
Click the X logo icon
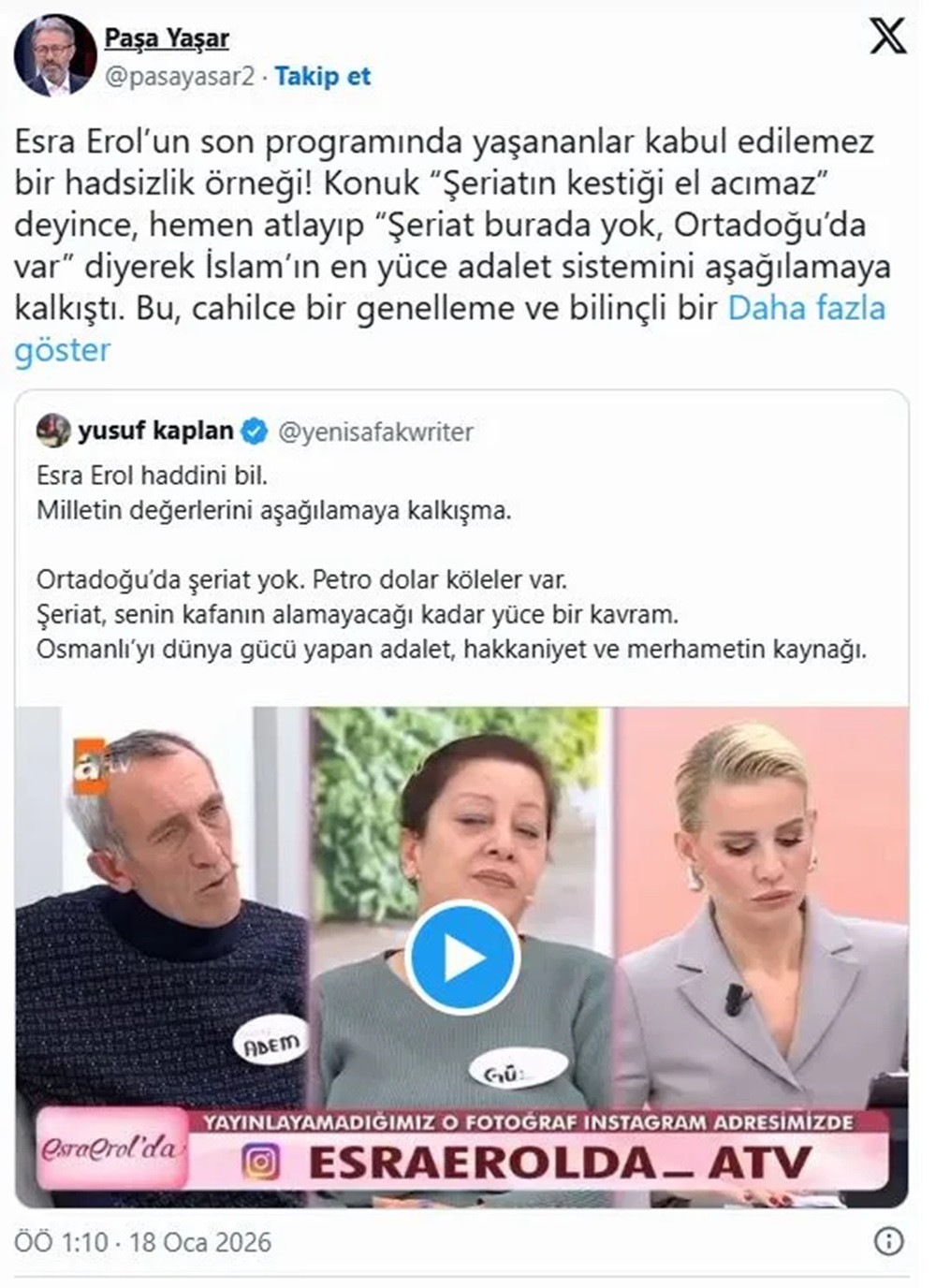[886, 37]
